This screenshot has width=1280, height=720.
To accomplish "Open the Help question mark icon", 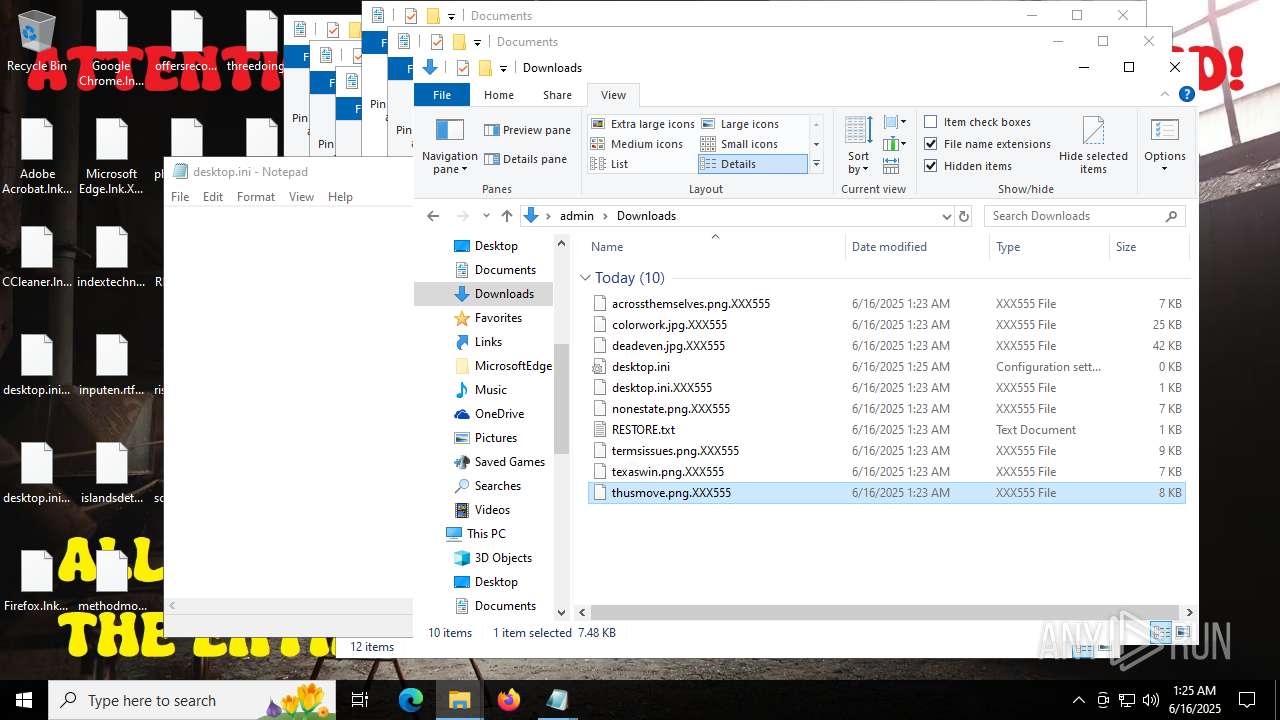I will [x=1187, y=95].
